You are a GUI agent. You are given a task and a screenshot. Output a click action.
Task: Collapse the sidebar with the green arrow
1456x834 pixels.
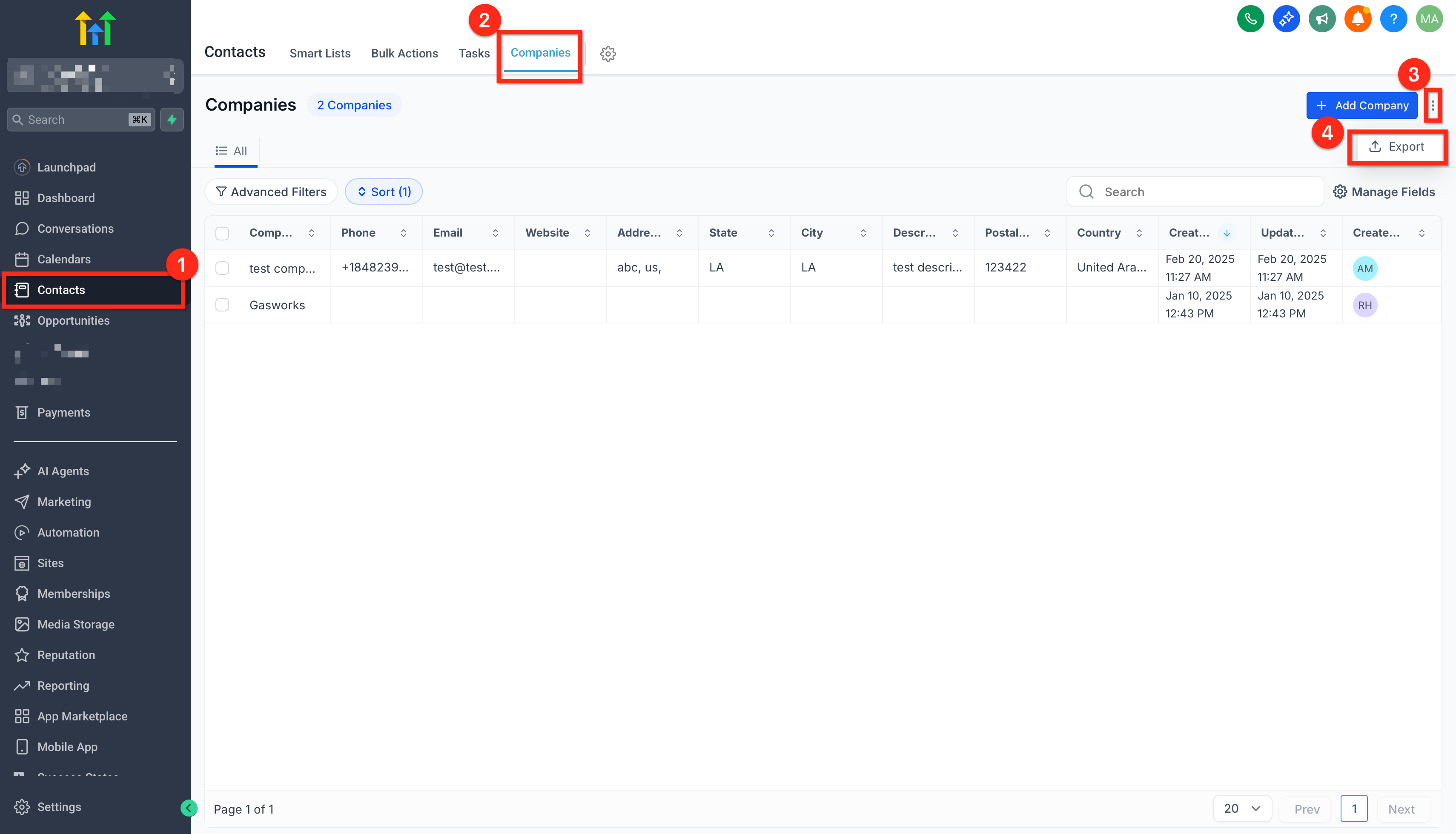click(189, 808)
